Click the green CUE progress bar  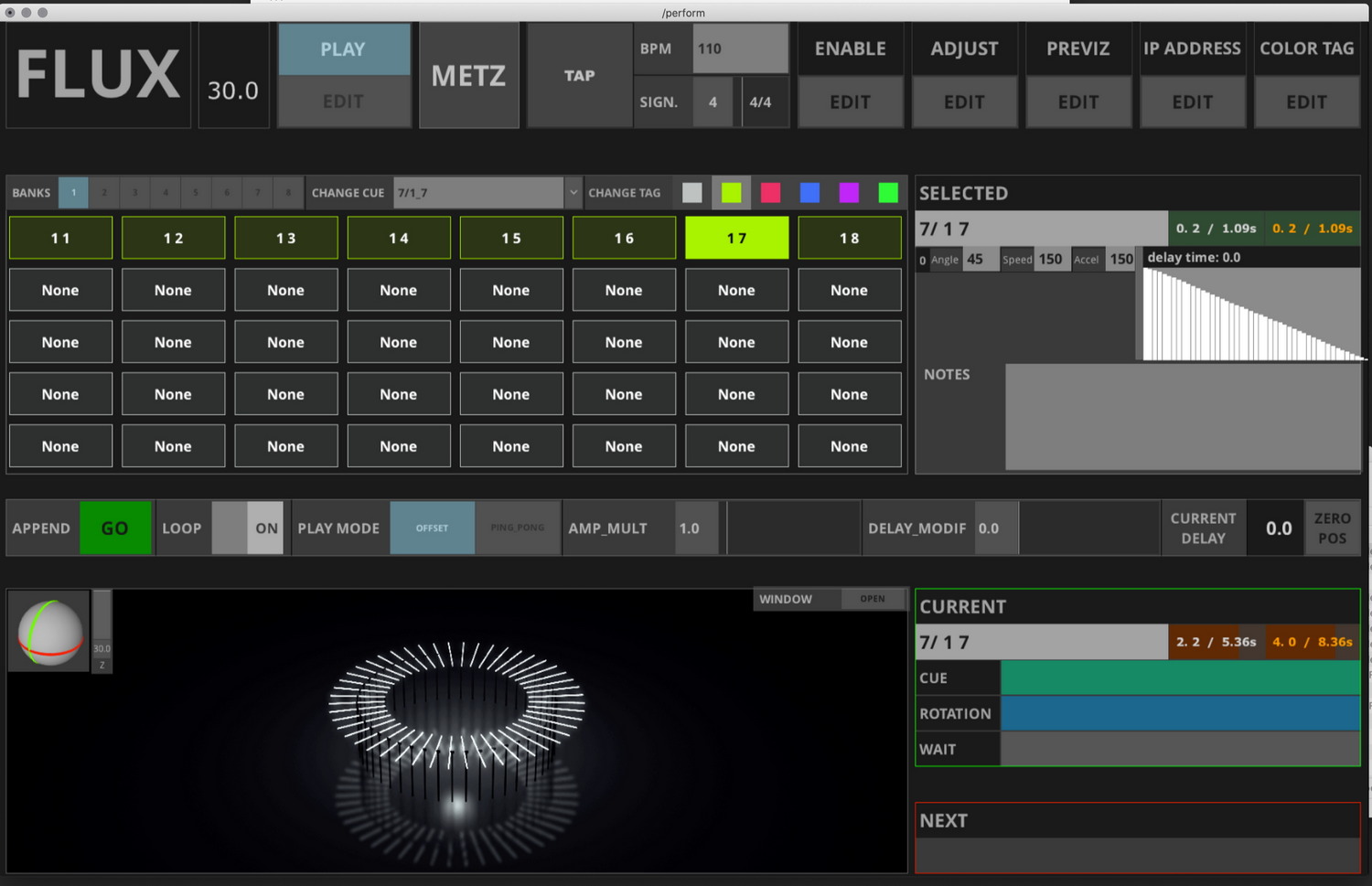(1181, 678)
